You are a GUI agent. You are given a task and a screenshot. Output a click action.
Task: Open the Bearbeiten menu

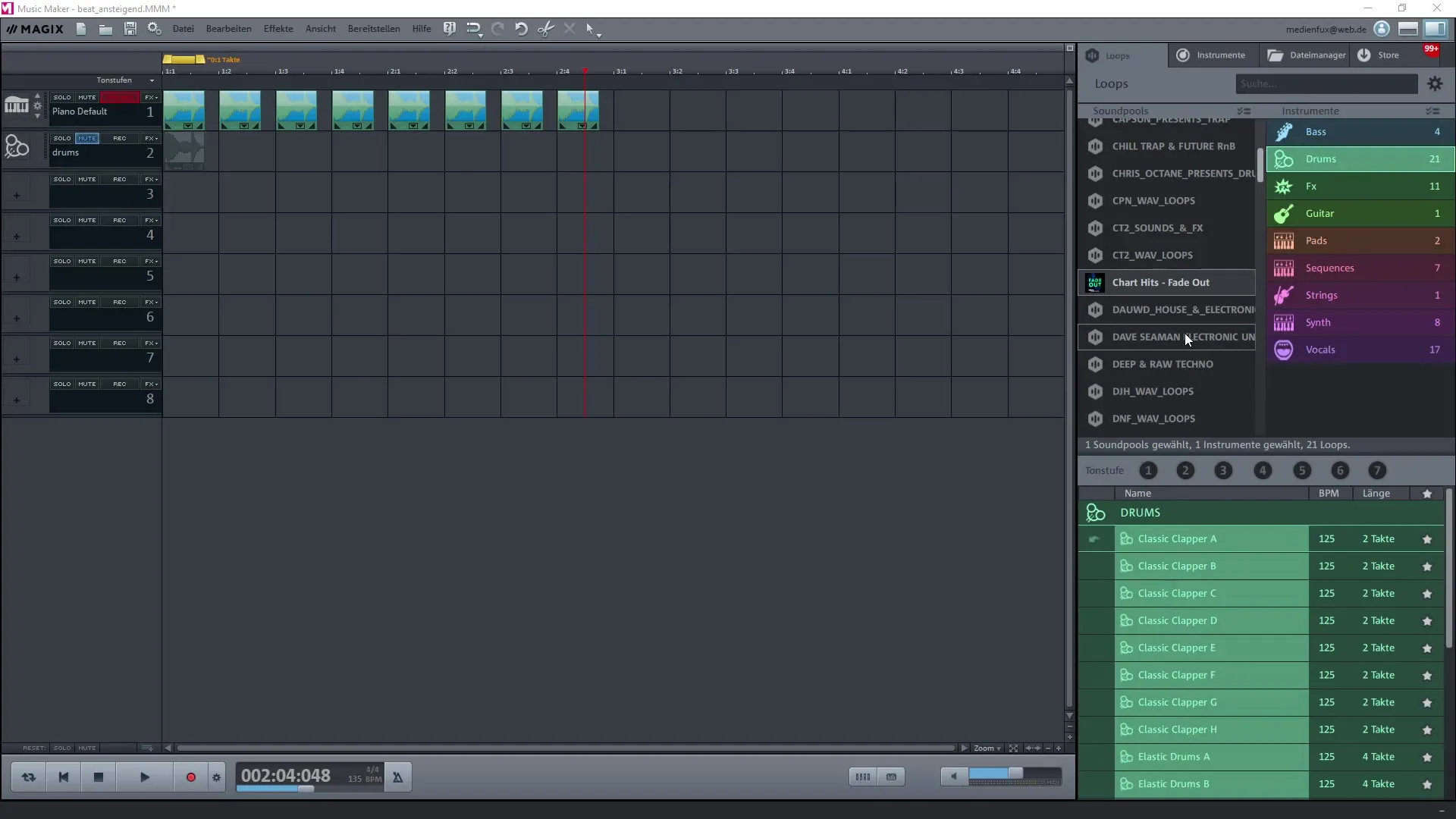click(x=228, y=29)
